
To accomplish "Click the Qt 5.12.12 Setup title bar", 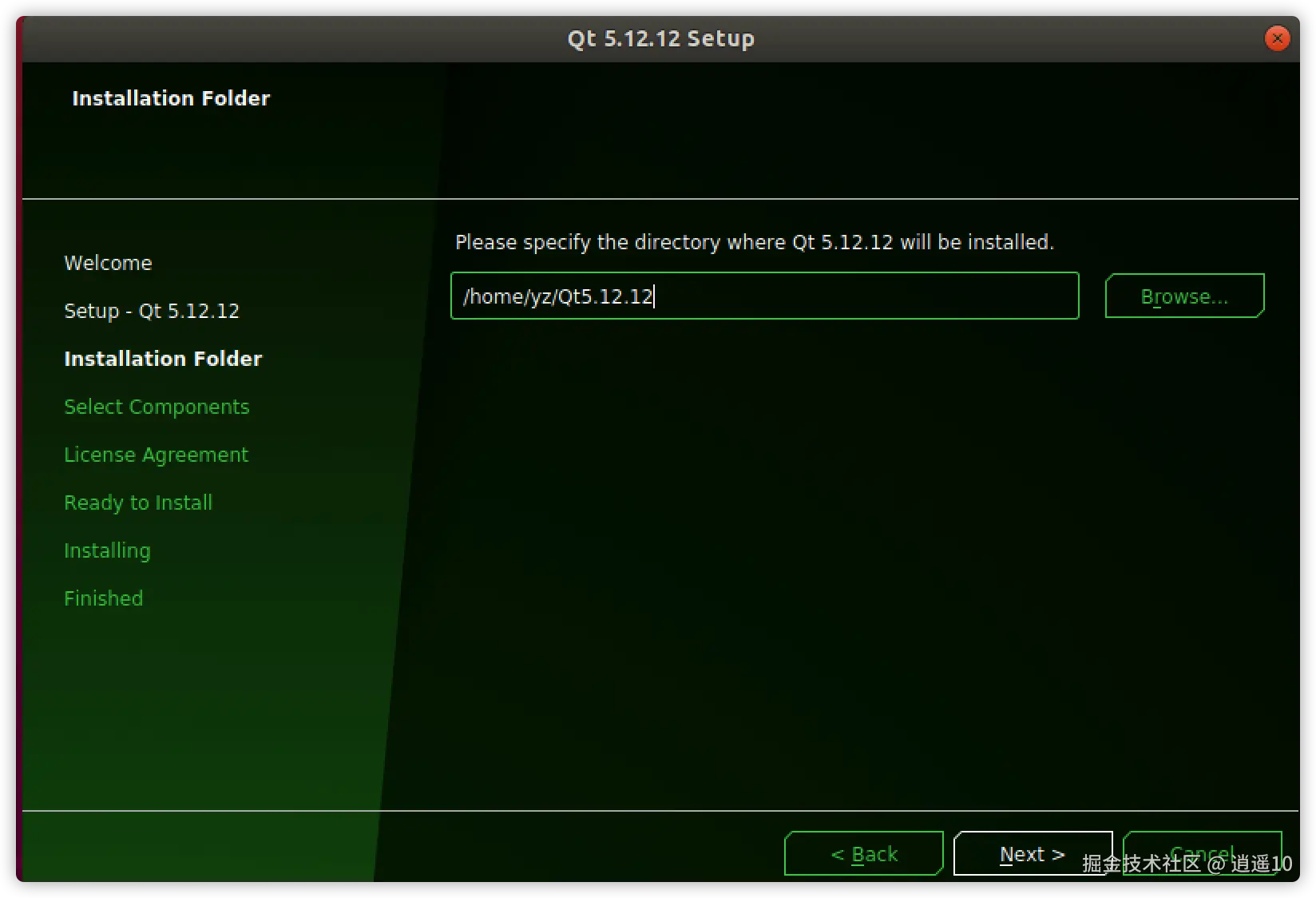I will pyautogui.click(x=660, y=38).
